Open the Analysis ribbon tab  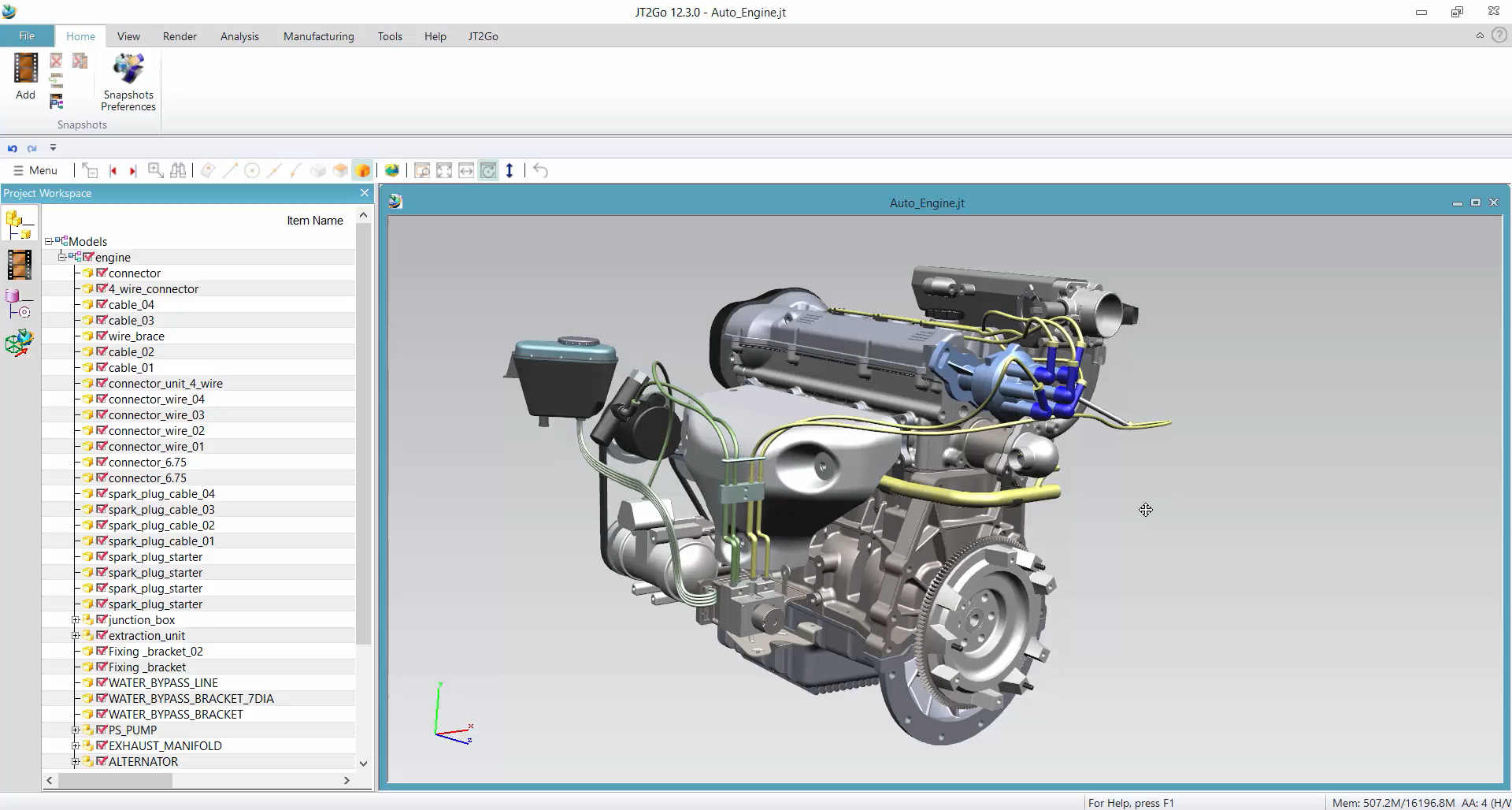click(239, 36)
